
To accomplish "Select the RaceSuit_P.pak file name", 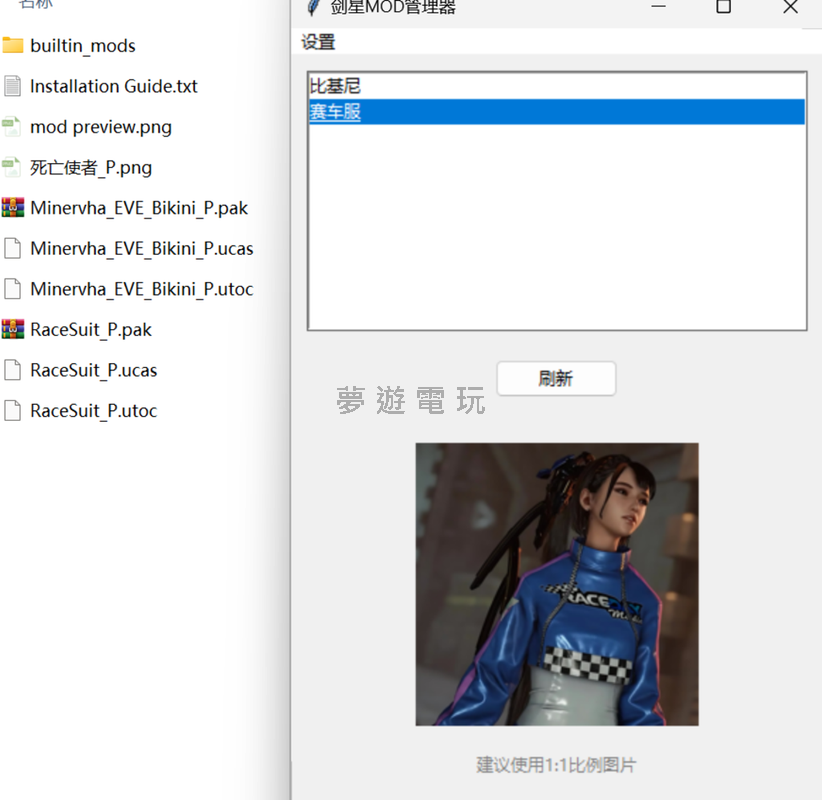I will 91,330.
